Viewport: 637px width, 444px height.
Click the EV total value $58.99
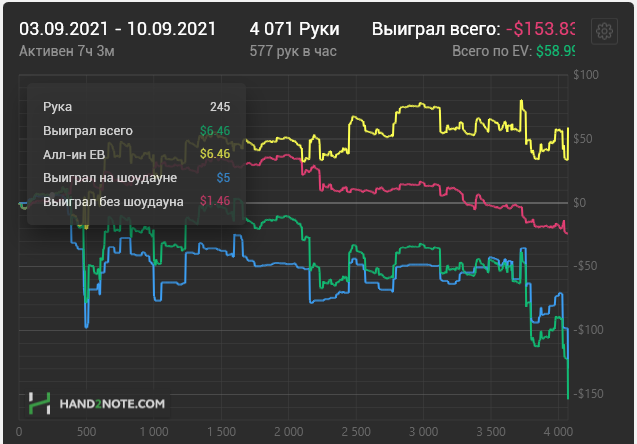[x=555, y=51]
